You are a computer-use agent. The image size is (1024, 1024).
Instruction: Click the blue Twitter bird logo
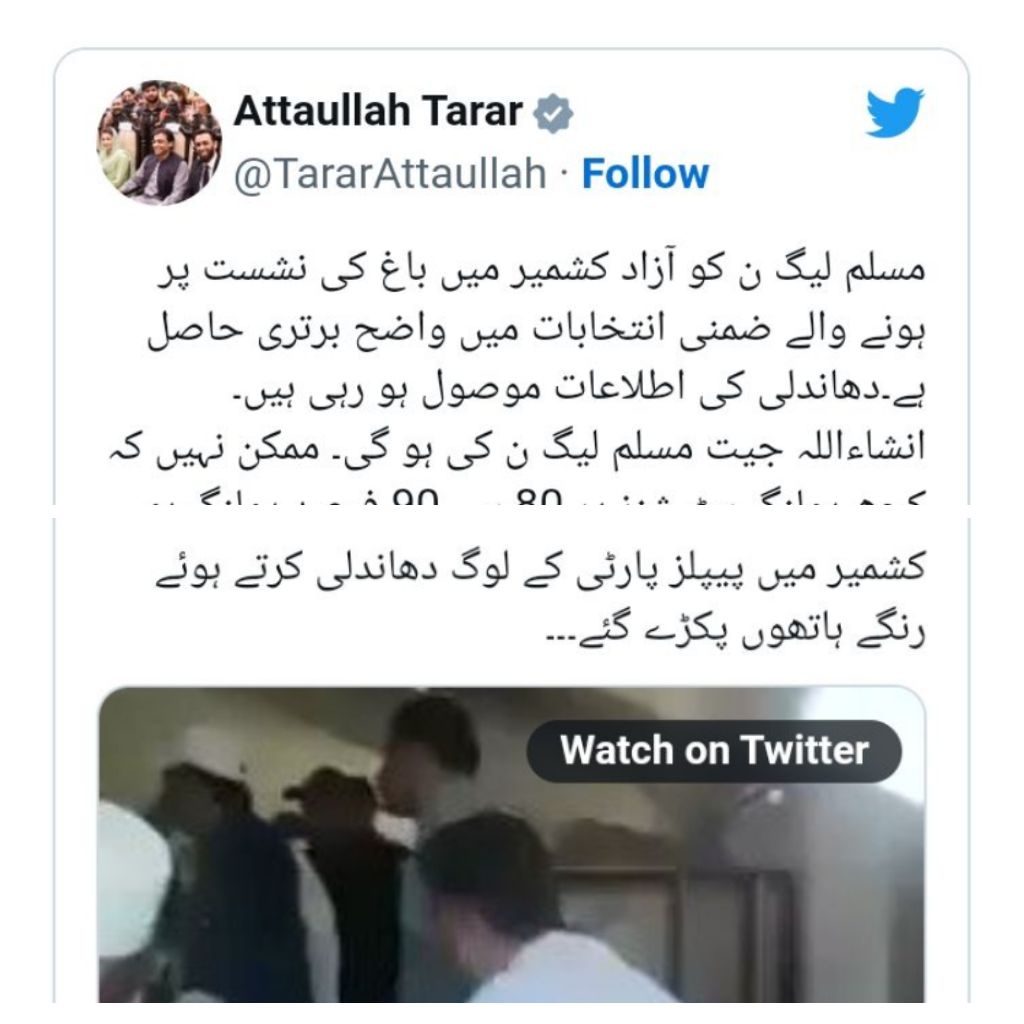[895, 112]
